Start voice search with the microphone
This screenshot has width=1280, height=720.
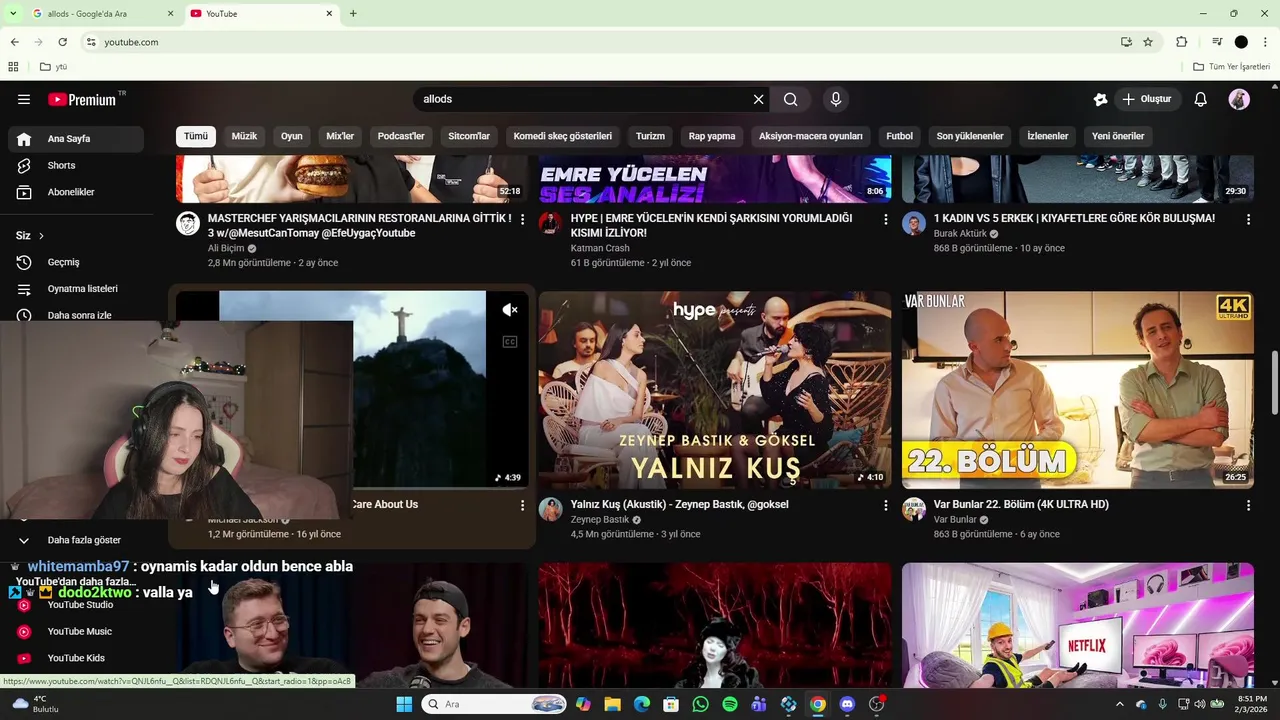[836, 99]
